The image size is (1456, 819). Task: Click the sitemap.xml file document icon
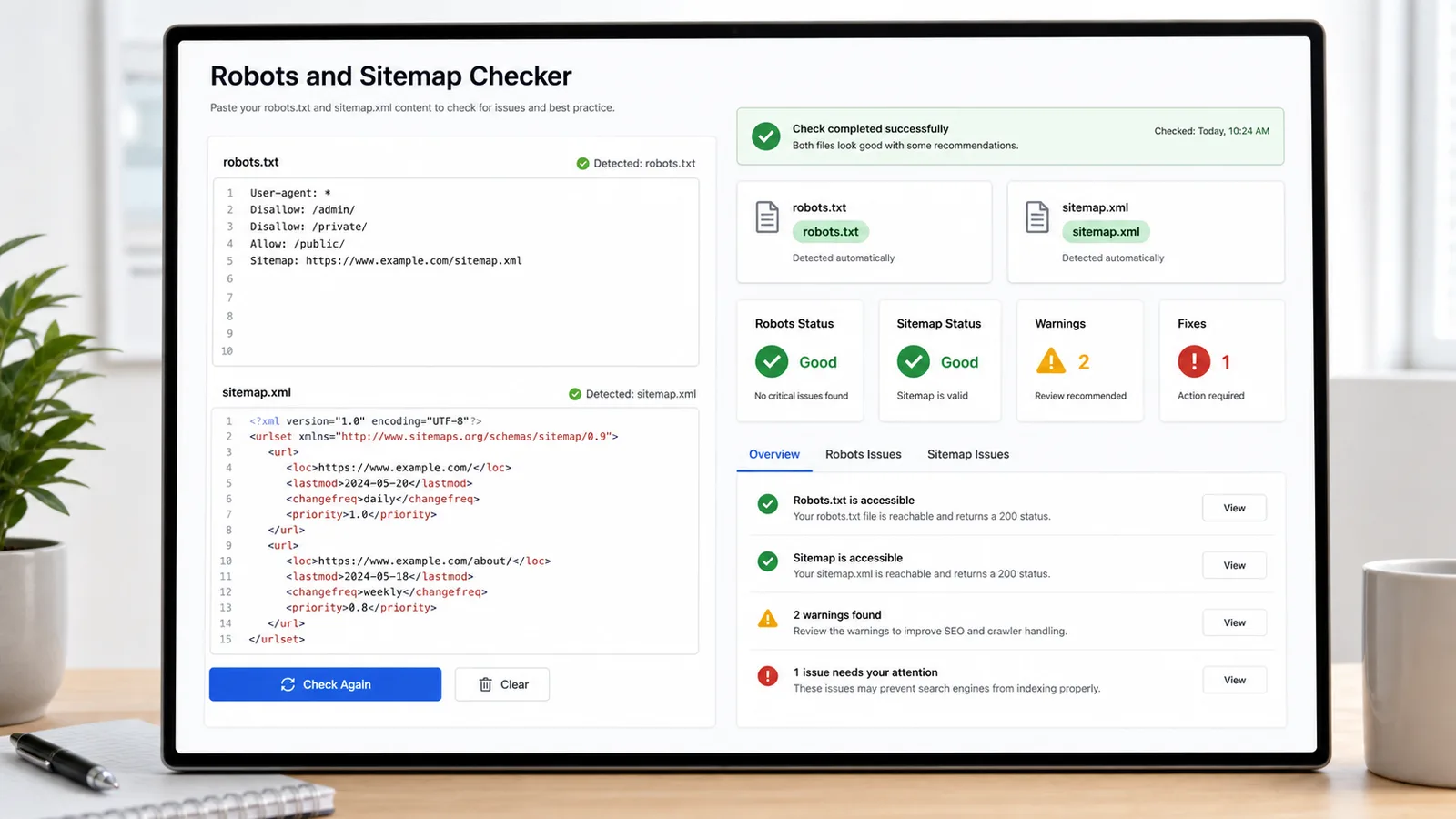coord(1037,217)
